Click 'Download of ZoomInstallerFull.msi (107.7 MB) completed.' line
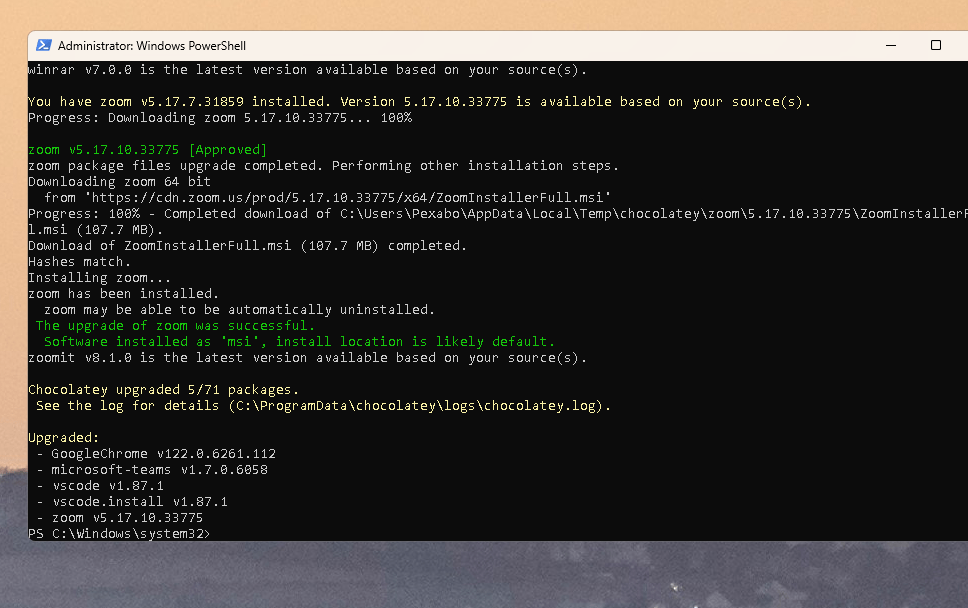Screen dimensions: 968x608 tap(248, 246)
